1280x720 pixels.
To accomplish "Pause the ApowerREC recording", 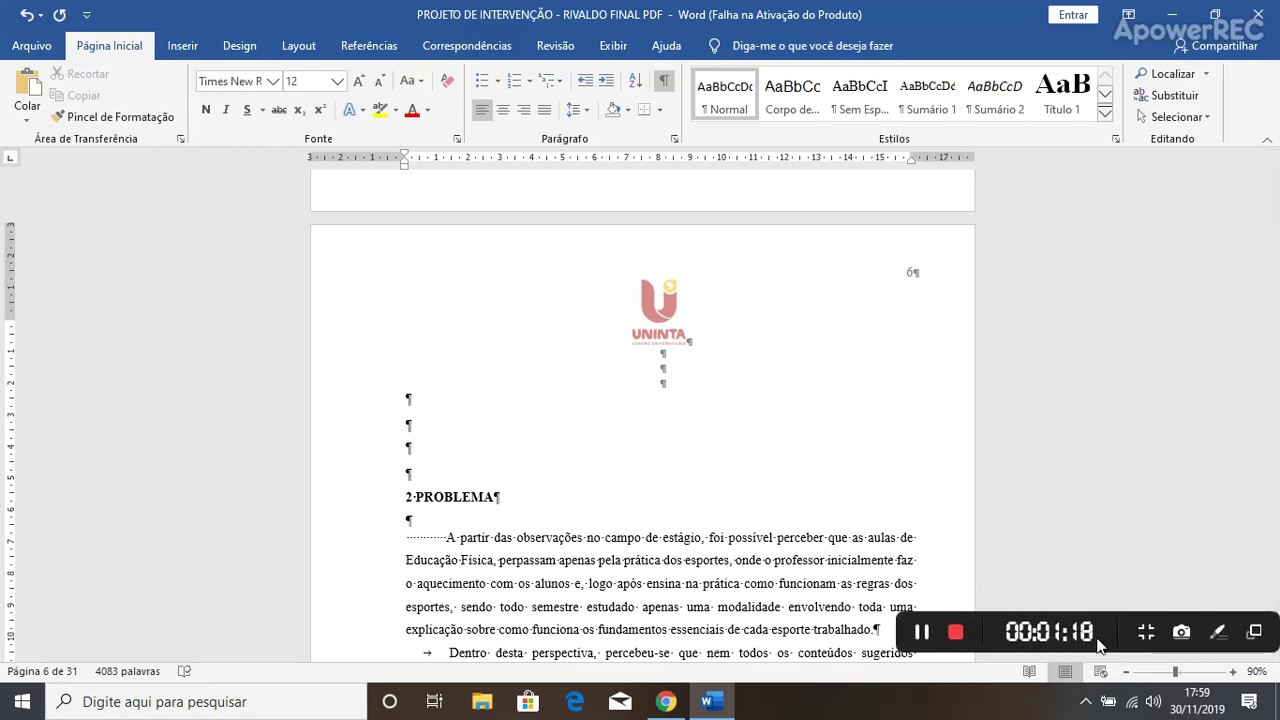I will coord(922,632).
